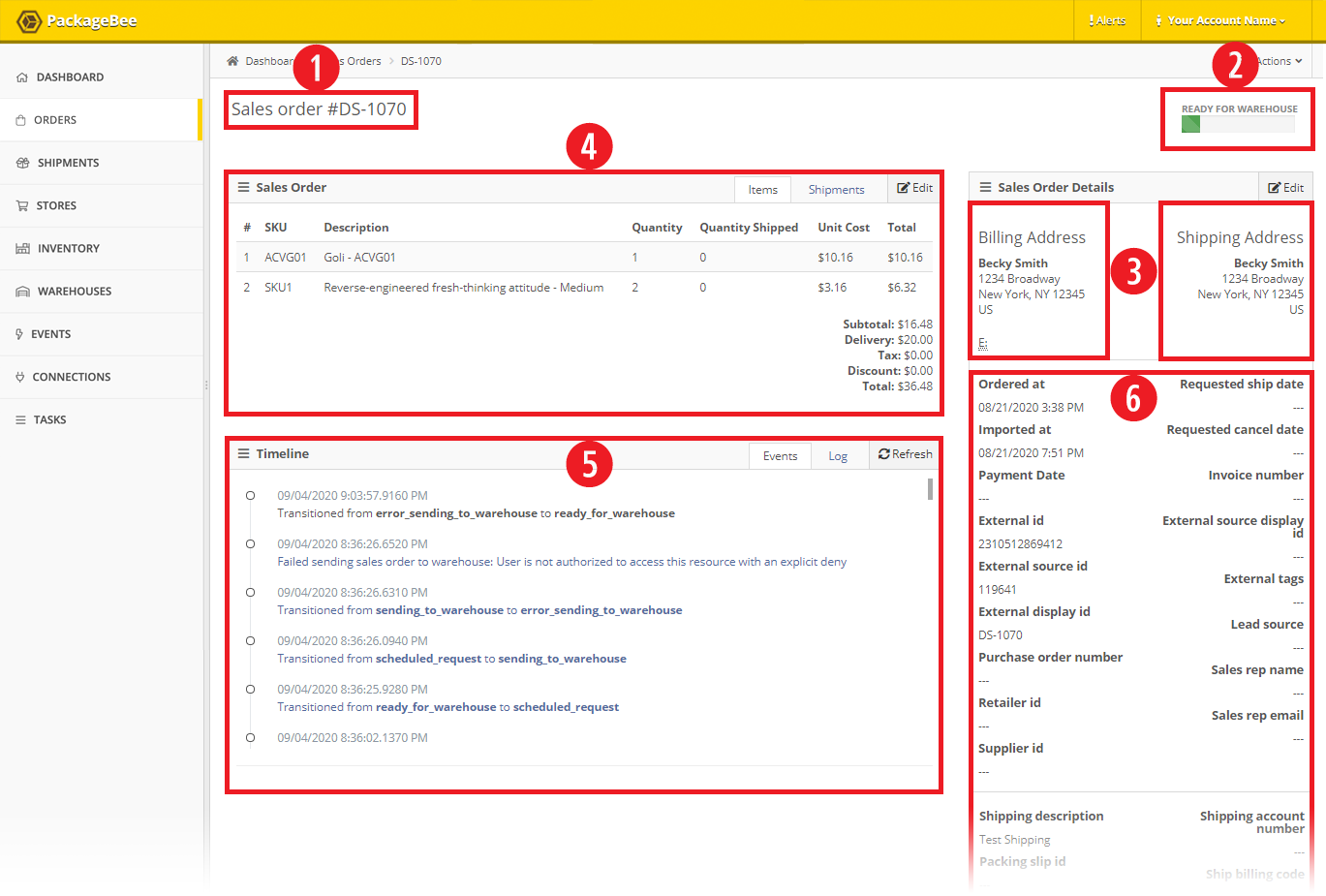Click the Timeline panel vertical scrollbar
The width and height of the screenshot is (1326, 896).
[x=930, y=489]
